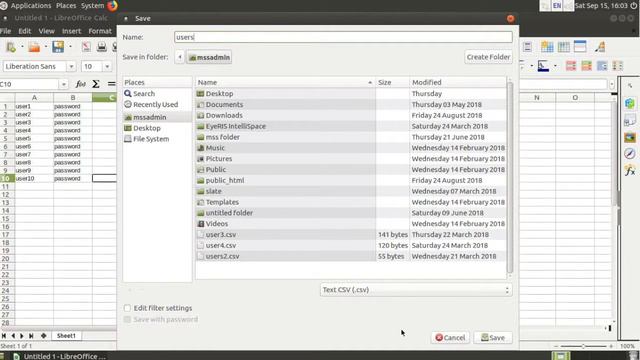Select the public_html folder

tap(351, 180)
